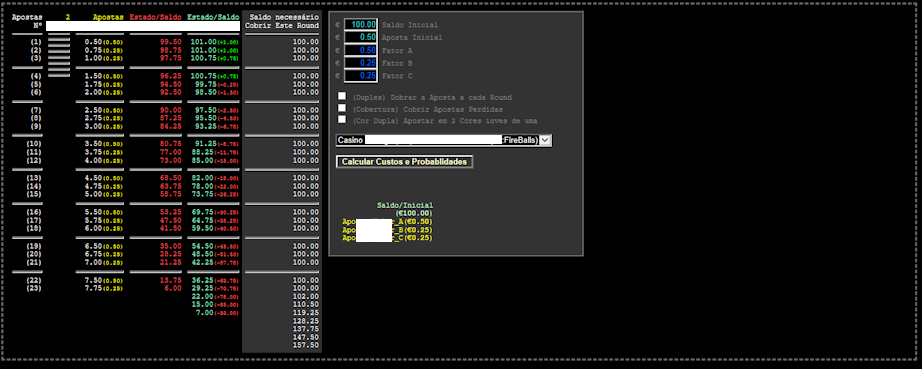Click the Saldo Inicial label
This screenshot has width=922, height=369.
point(410,25)
